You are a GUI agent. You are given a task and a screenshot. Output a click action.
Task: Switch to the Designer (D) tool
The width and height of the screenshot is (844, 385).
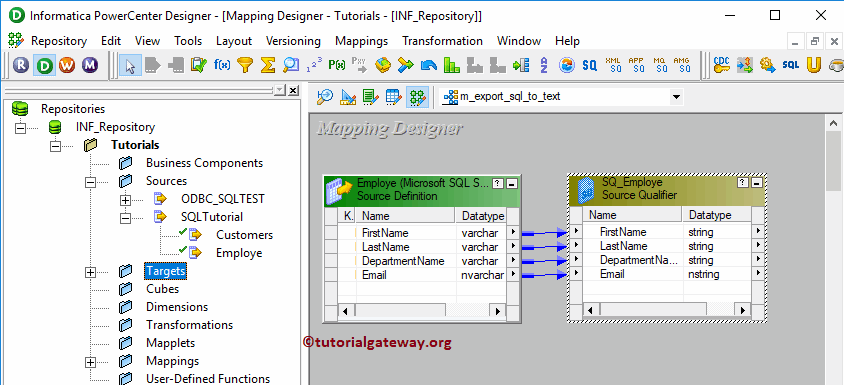click(x=44, y=65)
